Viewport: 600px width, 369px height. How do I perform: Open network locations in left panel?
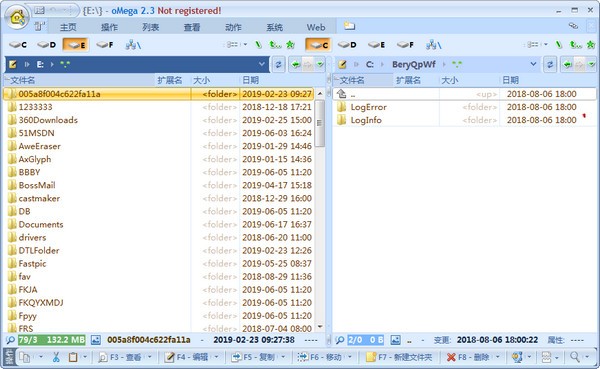coord(133,45)
